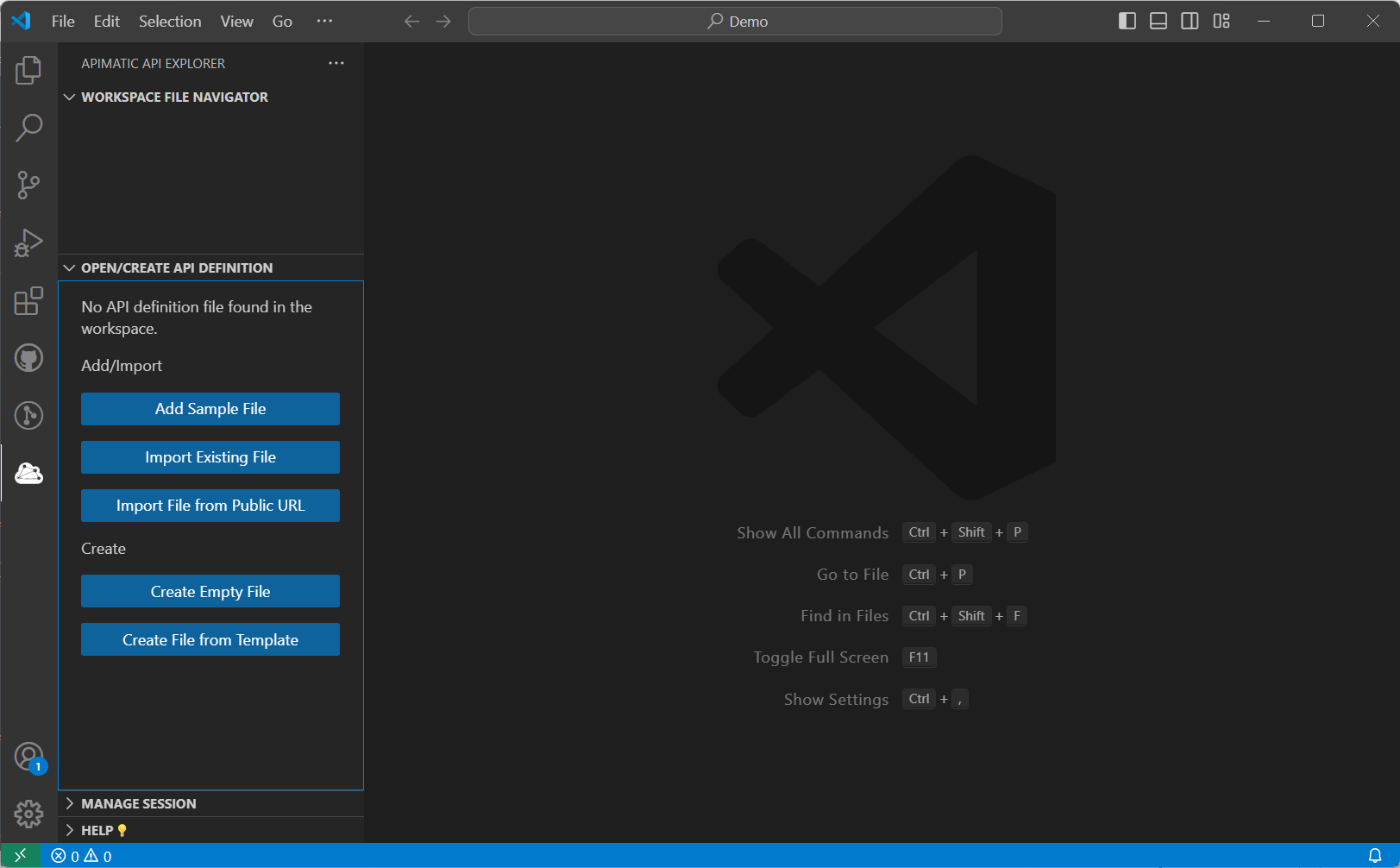Image resolution: width=1400 pixels, height=868 pixels.
Task: Click the Demo command center search box
Action: (735, 22)
